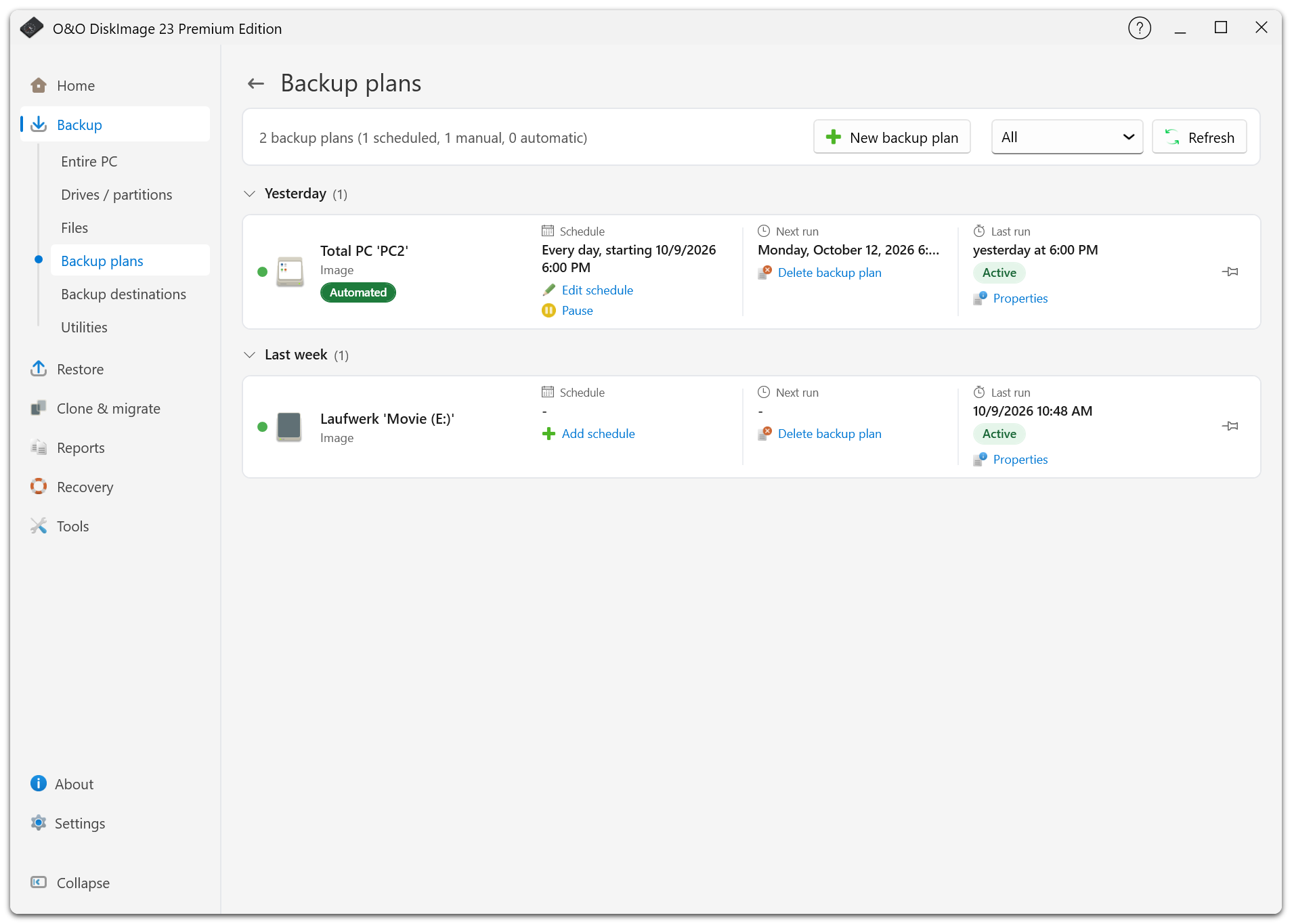The height and width of the screenshot is (924, 1292).
Task: Click the Home house icon in the sidebar
Action: 39,85
